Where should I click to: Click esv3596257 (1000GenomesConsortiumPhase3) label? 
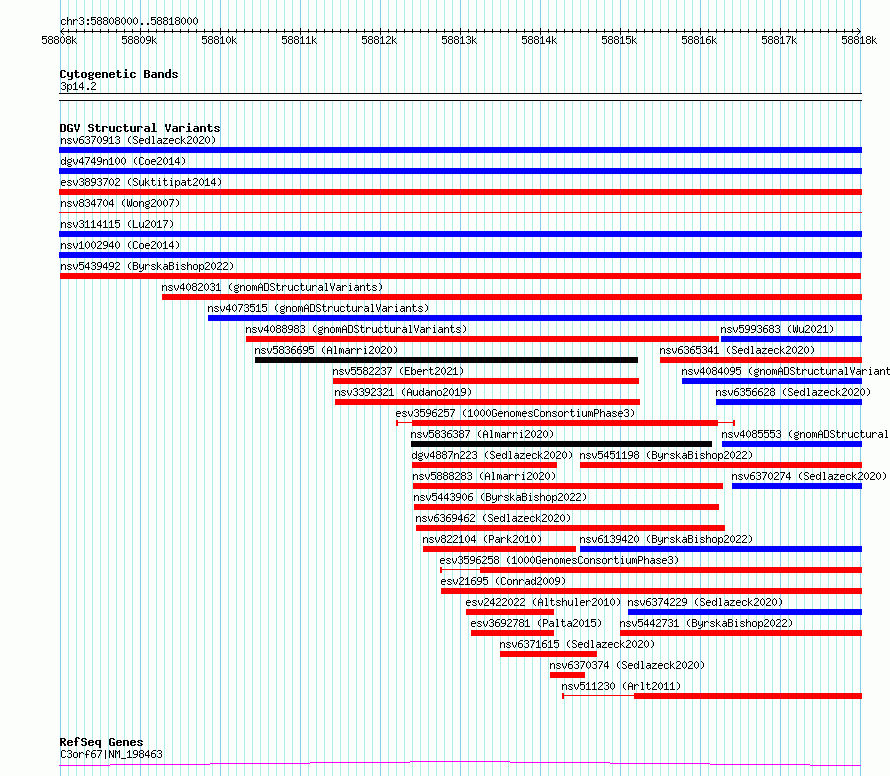click(515, 413)
